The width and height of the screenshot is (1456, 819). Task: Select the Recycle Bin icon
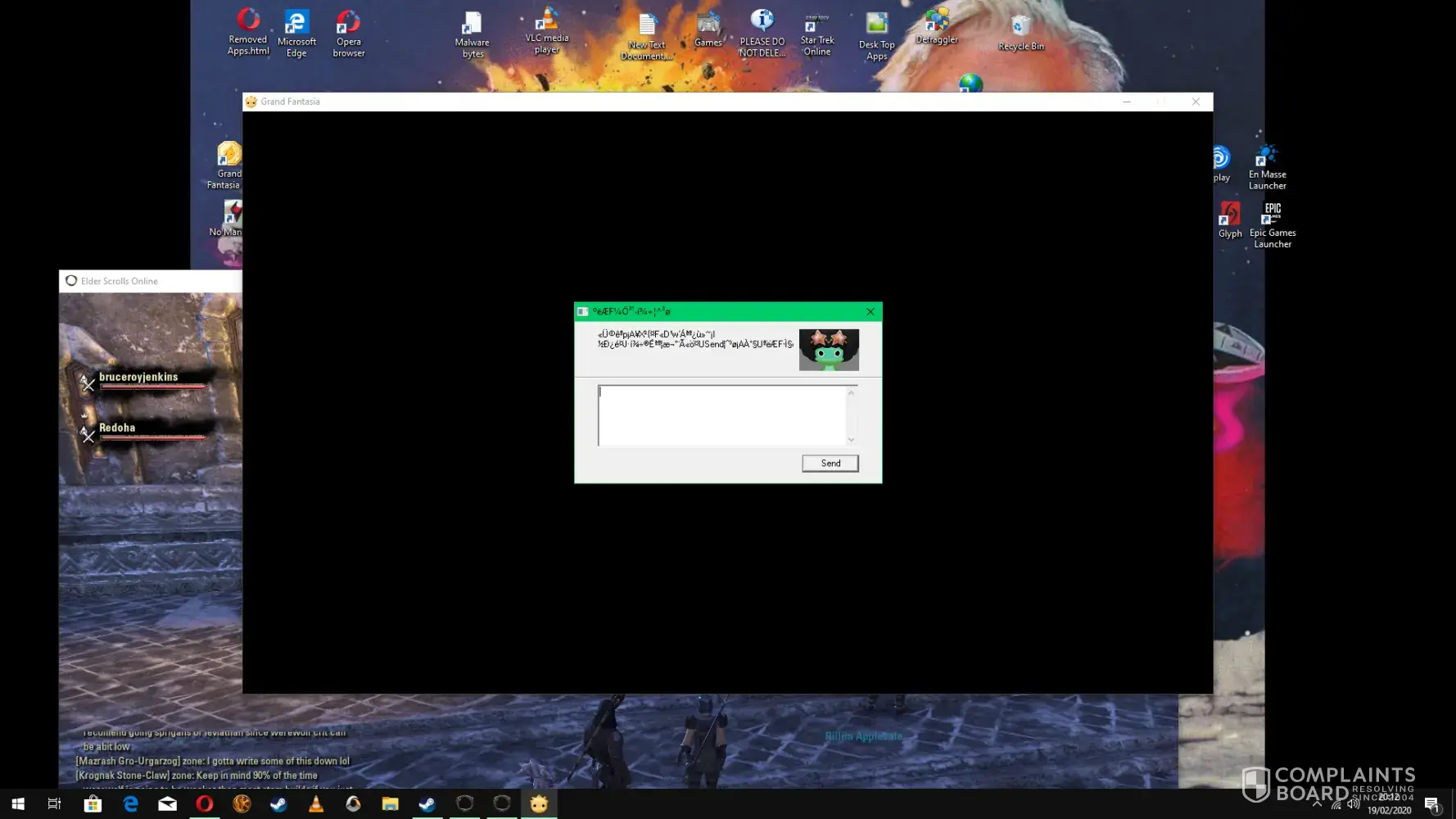pos(1021,34)
